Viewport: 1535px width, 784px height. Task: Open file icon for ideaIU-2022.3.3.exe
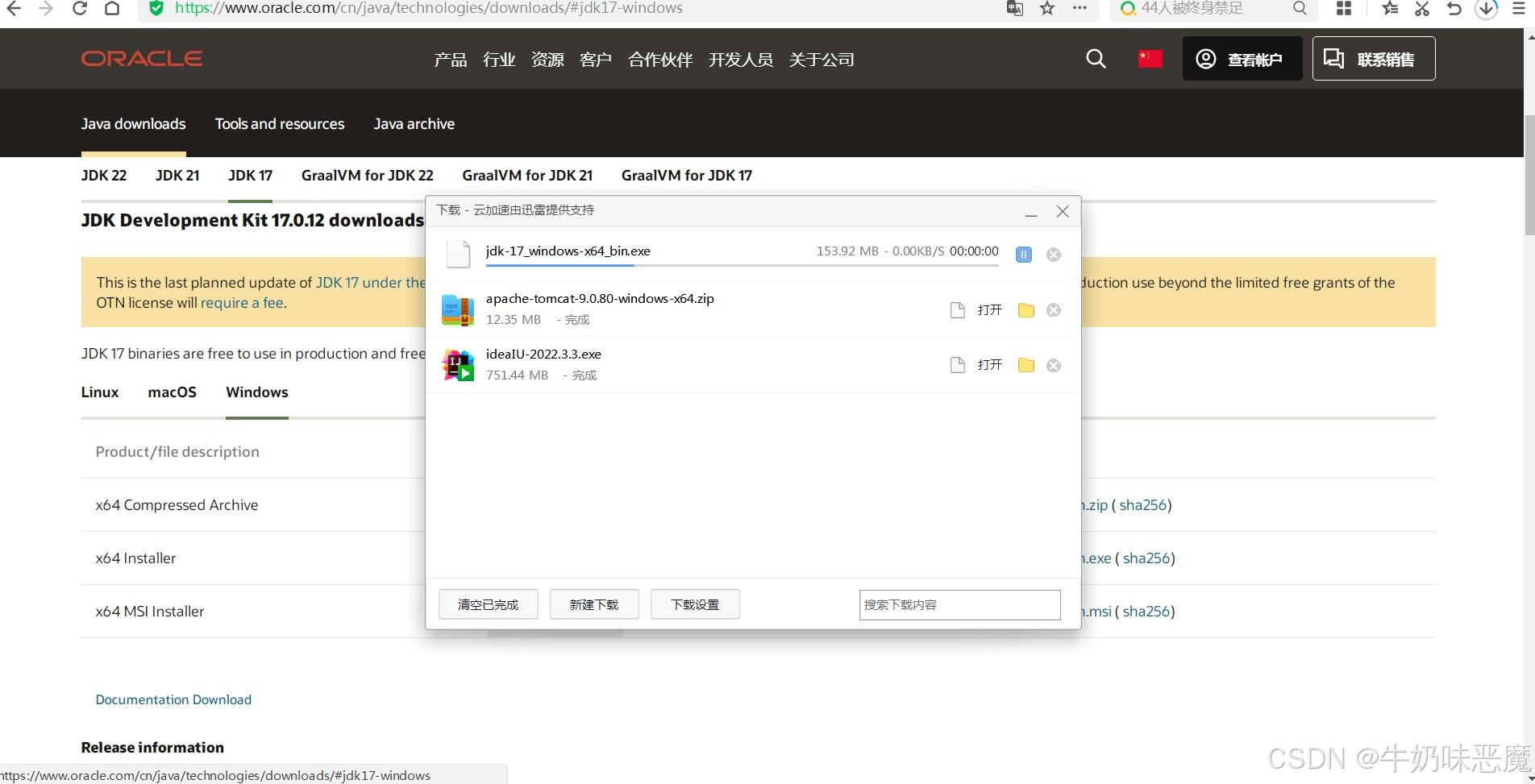point(958,365)
